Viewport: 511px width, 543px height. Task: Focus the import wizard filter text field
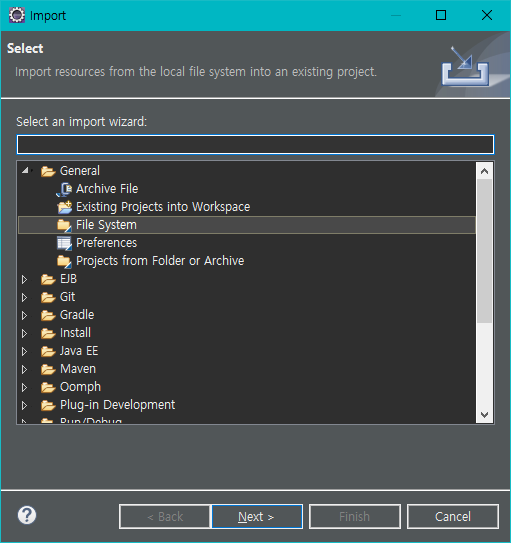(256, 144)
